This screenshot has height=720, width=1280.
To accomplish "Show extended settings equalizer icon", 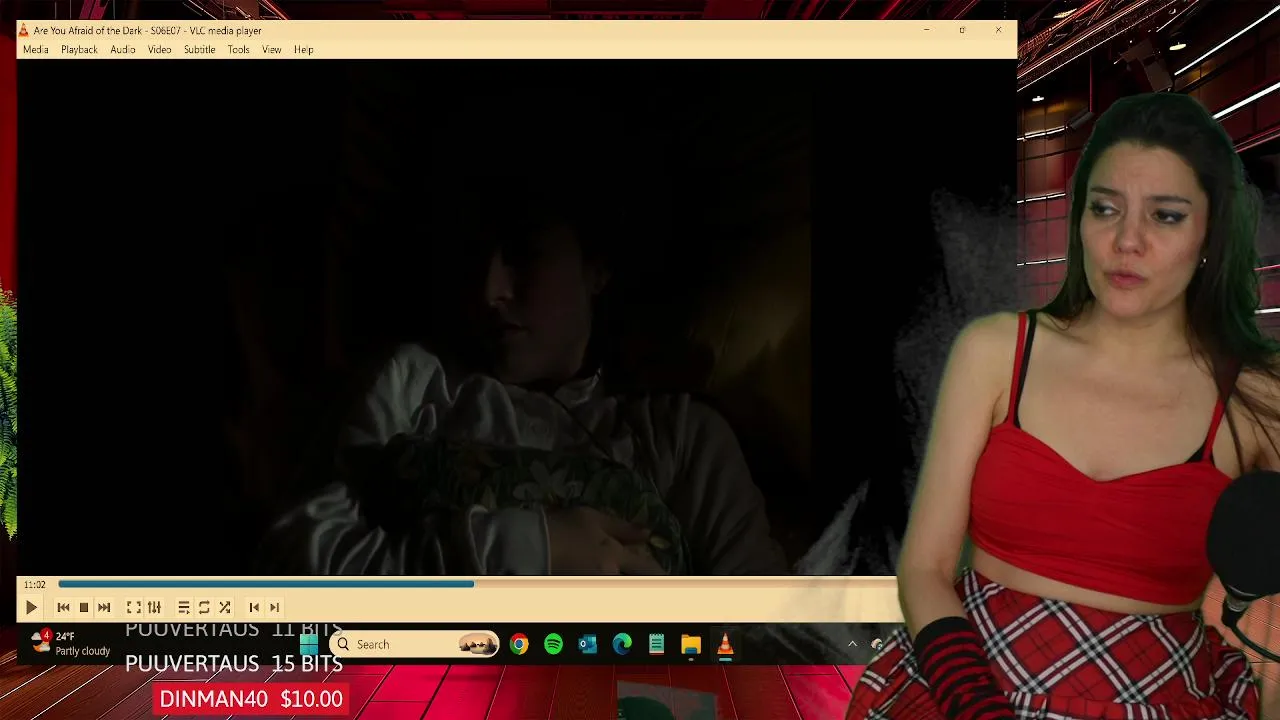I will tap(154, 607).
